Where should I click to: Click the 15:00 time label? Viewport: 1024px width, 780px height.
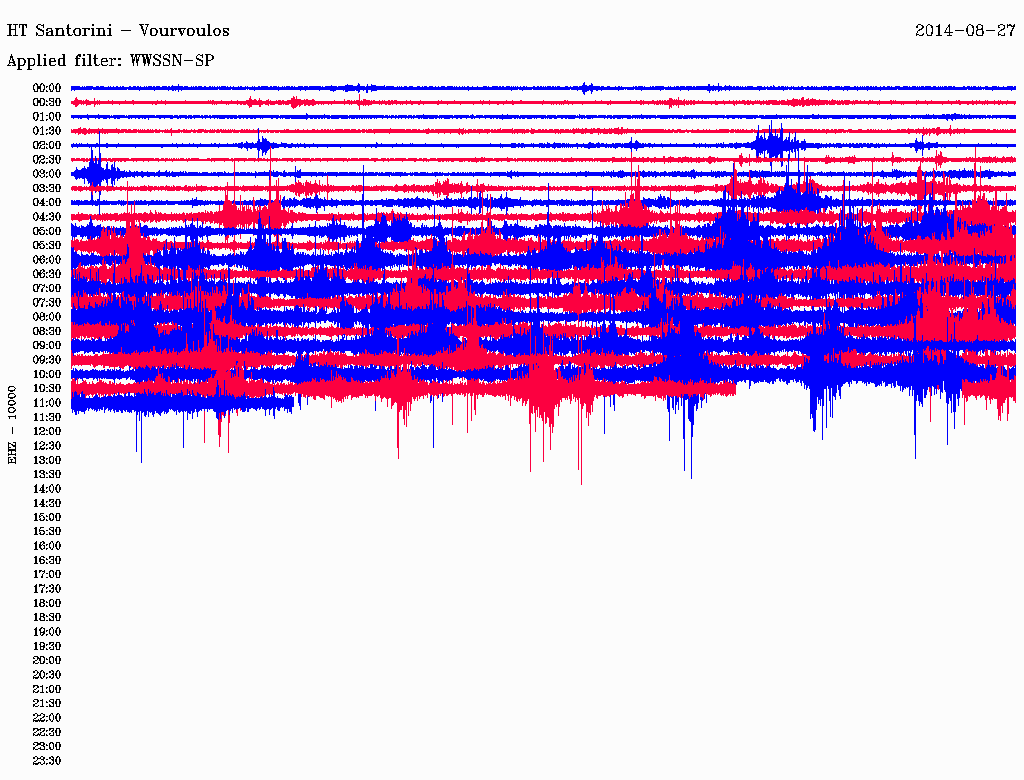point(47,517)
